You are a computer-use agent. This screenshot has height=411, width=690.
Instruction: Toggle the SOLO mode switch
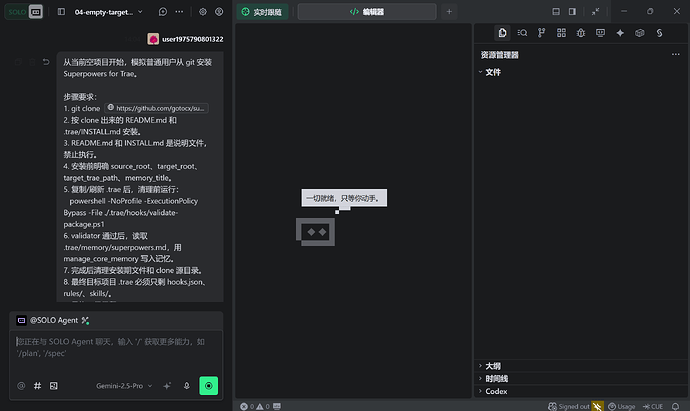point(24,12)
